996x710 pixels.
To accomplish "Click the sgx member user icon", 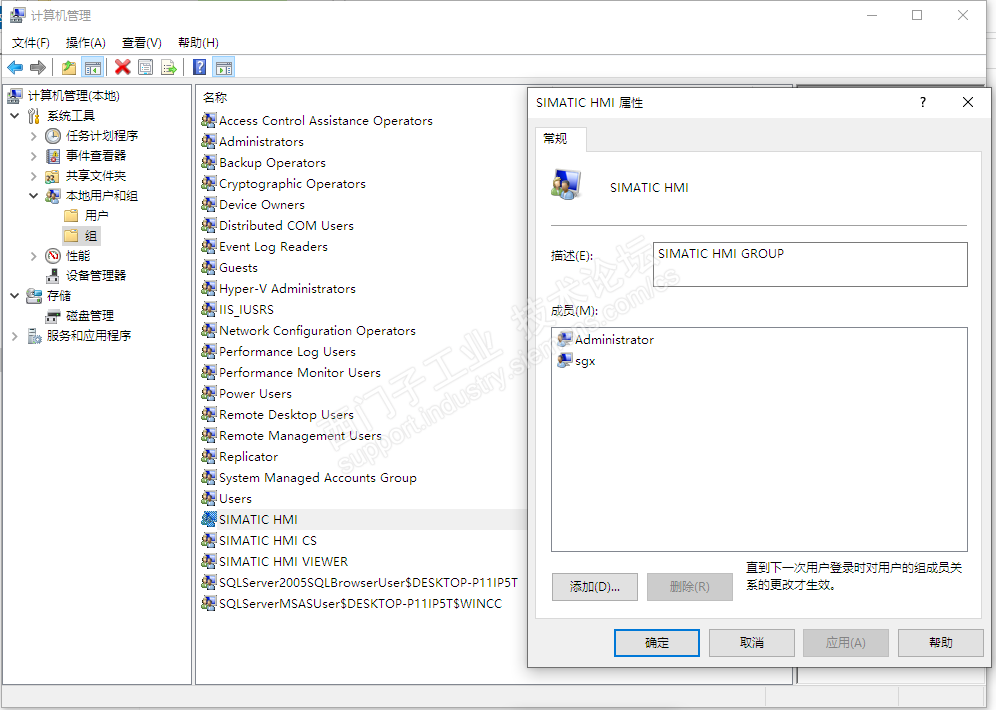I will point(565,360).
